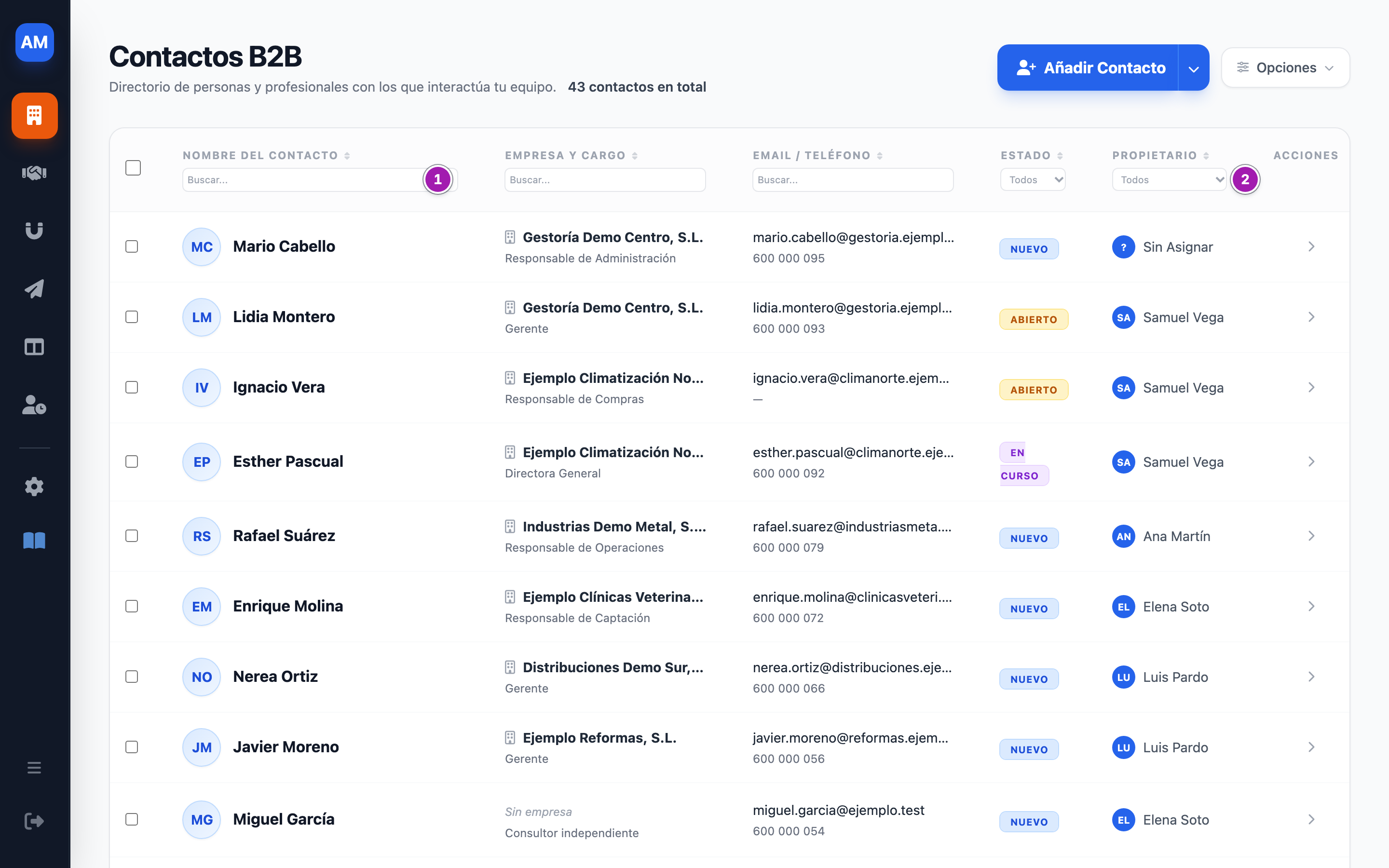Select Lidia Montero's row checkbox
Screen dimensions: 1389x868
pyautogui.click(x=132, y=317)
